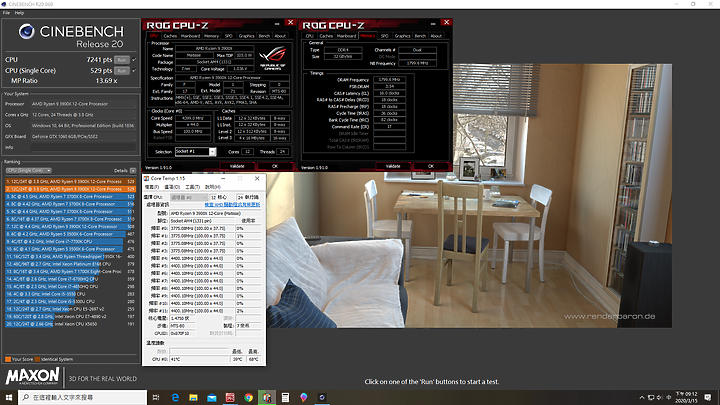Image resolution: width=720 pixels, height=405 pixels.
Task: Click the Cinebench sphere logo icon
Action: (x=27, y=31)
